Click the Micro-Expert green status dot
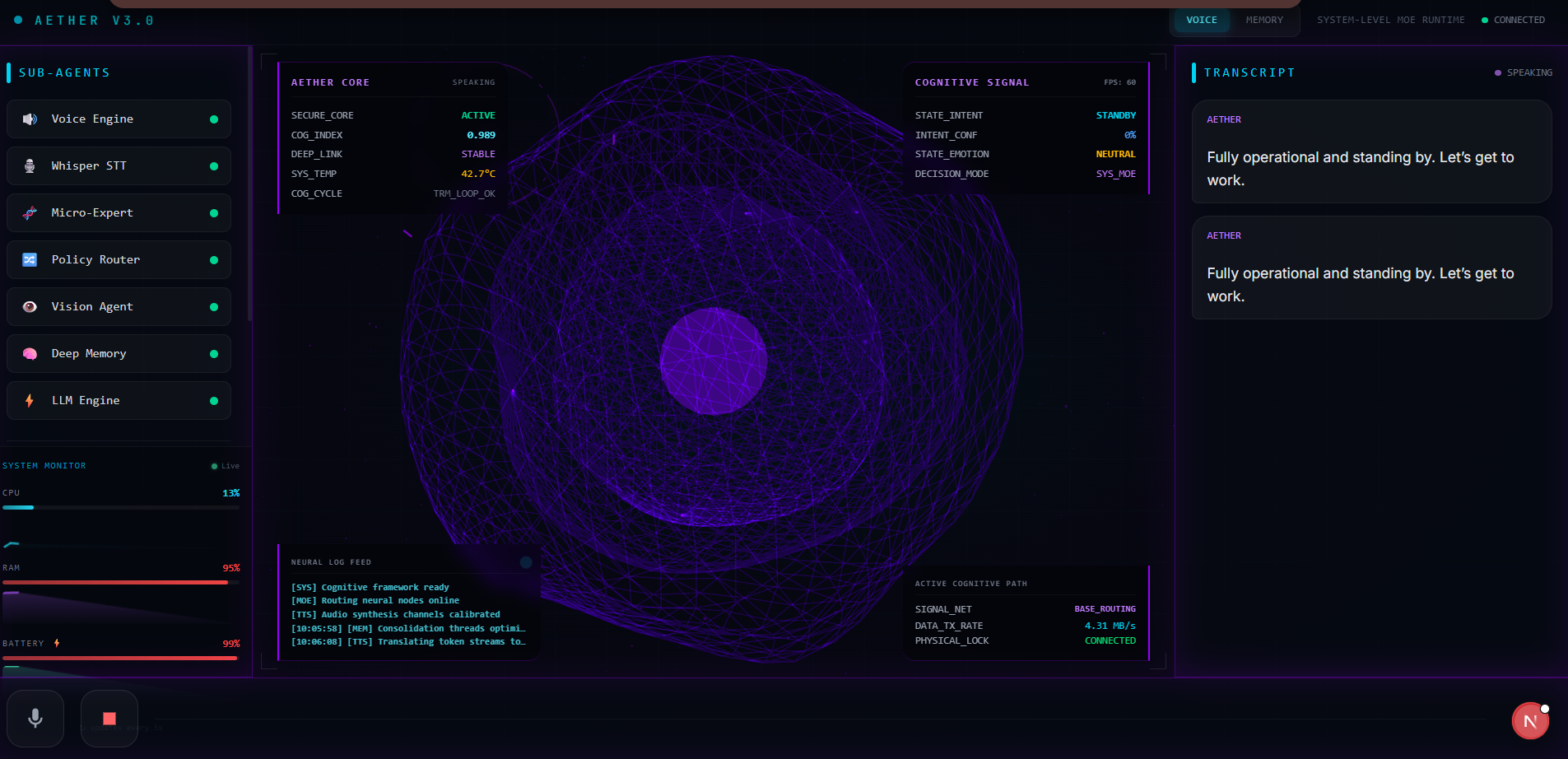Image resolution: width=1568 pixels, height=759 pixels. [x=214, y=213]
